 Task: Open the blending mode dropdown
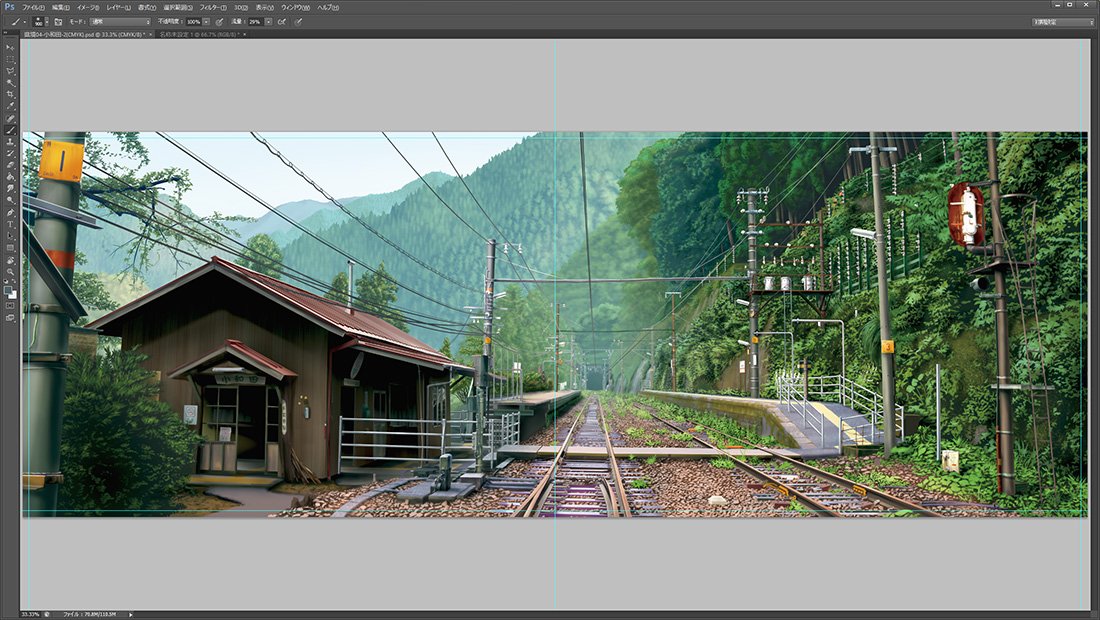point(121,22)
